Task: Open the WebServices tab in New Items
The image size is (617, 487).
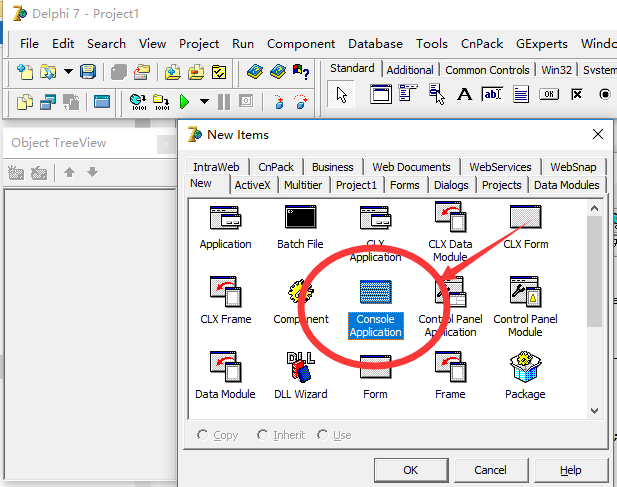Action: [500, 167]
